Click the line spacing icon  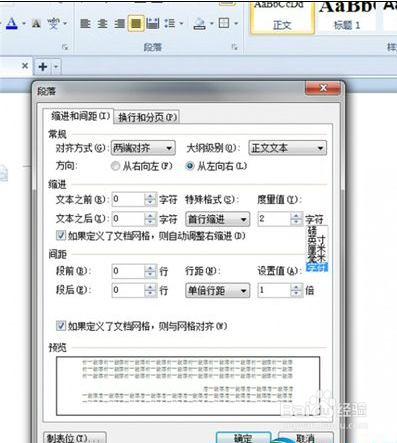click(169, 23)
